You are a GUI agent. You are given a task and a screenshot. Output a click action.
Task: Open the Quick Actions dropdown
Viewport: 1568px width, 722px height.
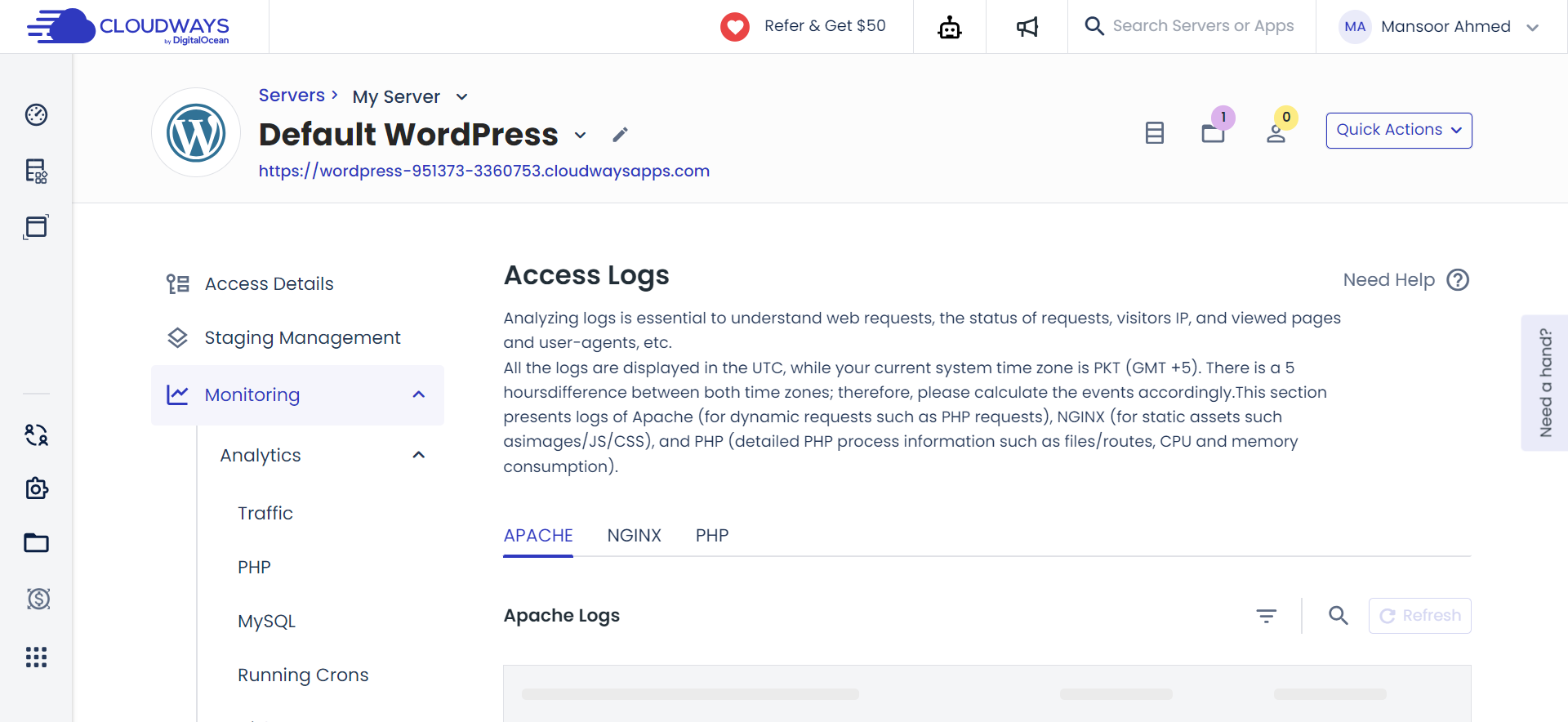point(1398,131)
